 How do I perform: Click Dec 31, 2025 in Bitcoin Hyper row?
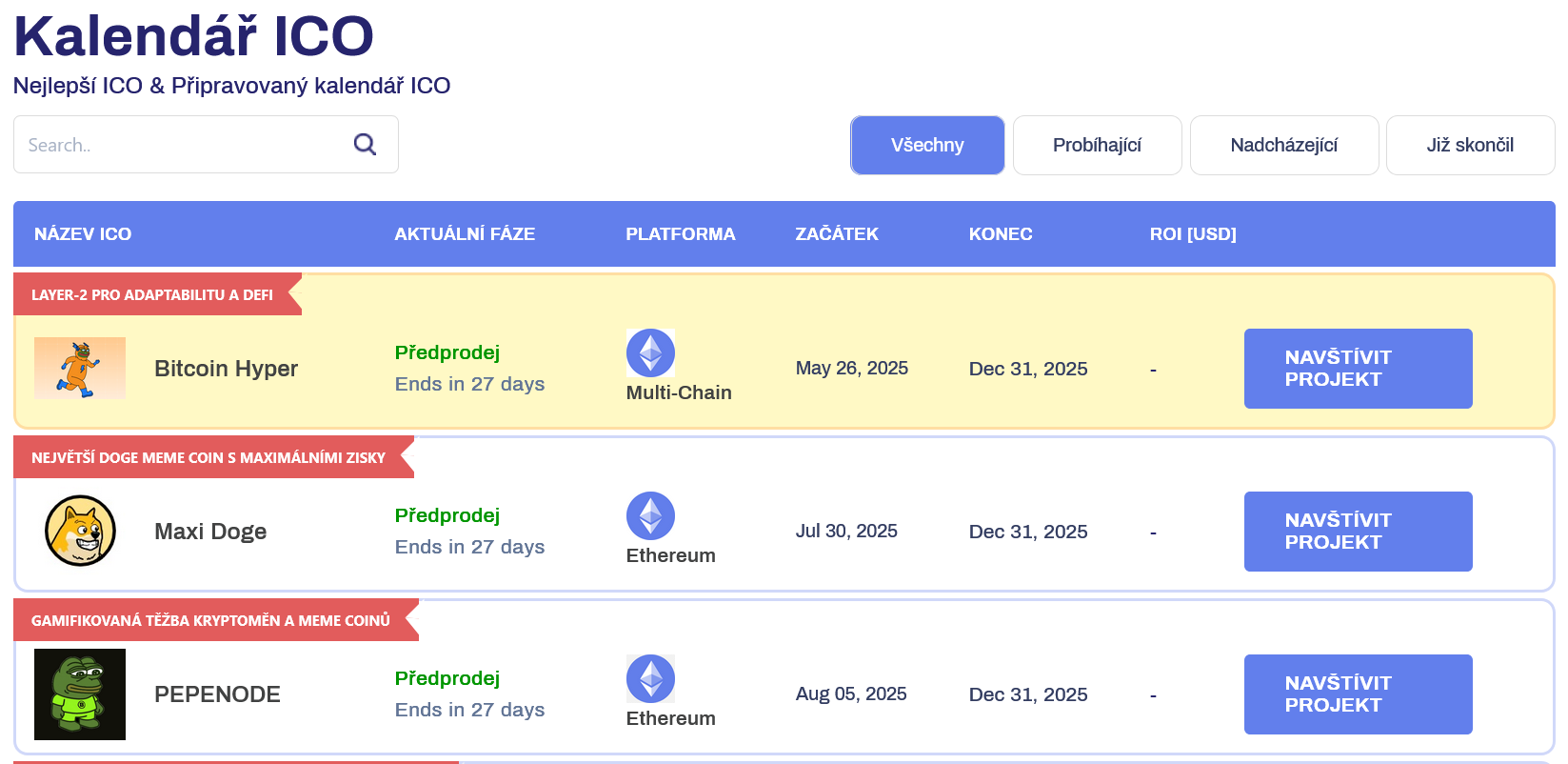tap(1028, 369)
